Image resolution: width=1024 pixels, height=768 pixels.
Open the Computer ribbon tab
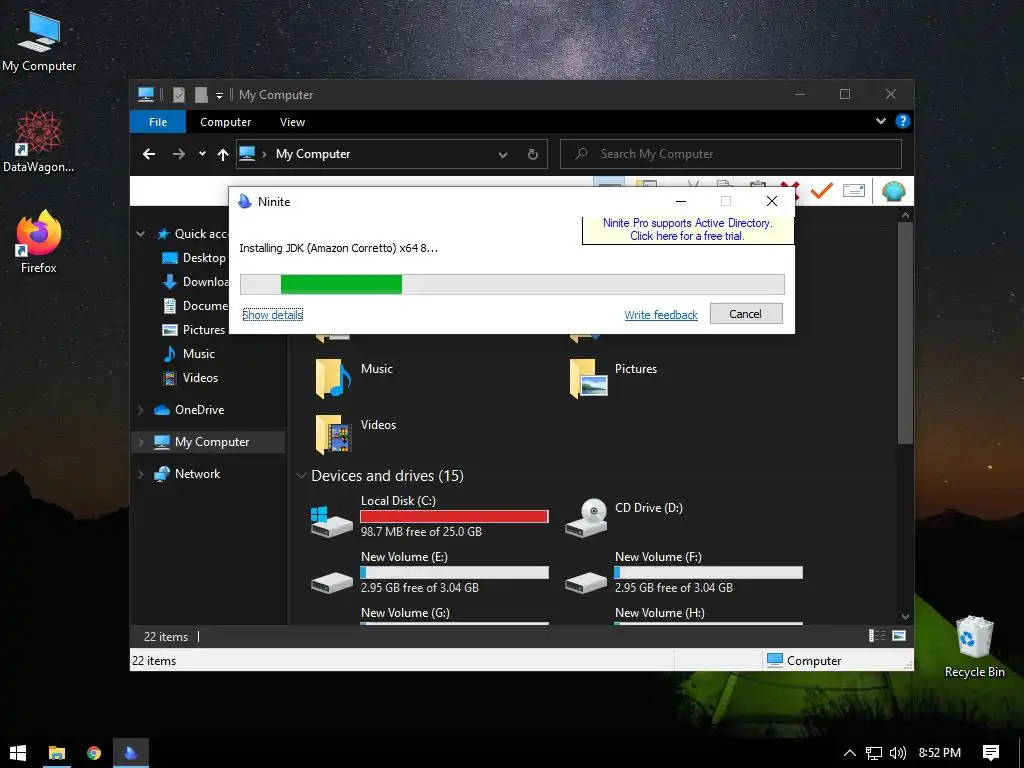225,122
